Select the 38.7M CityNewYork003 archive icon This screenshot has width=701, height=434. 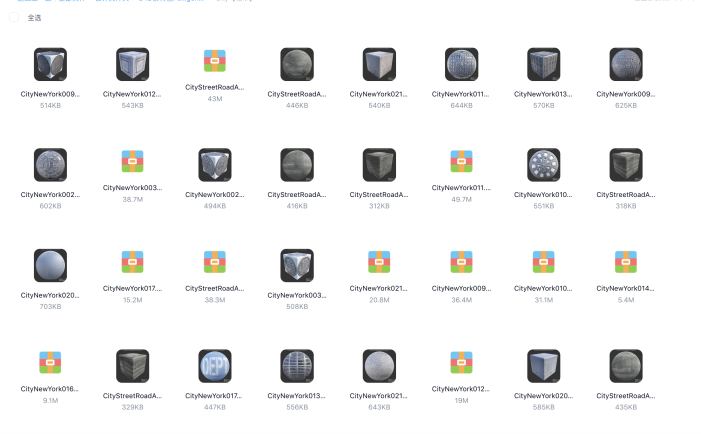(133, 161)
